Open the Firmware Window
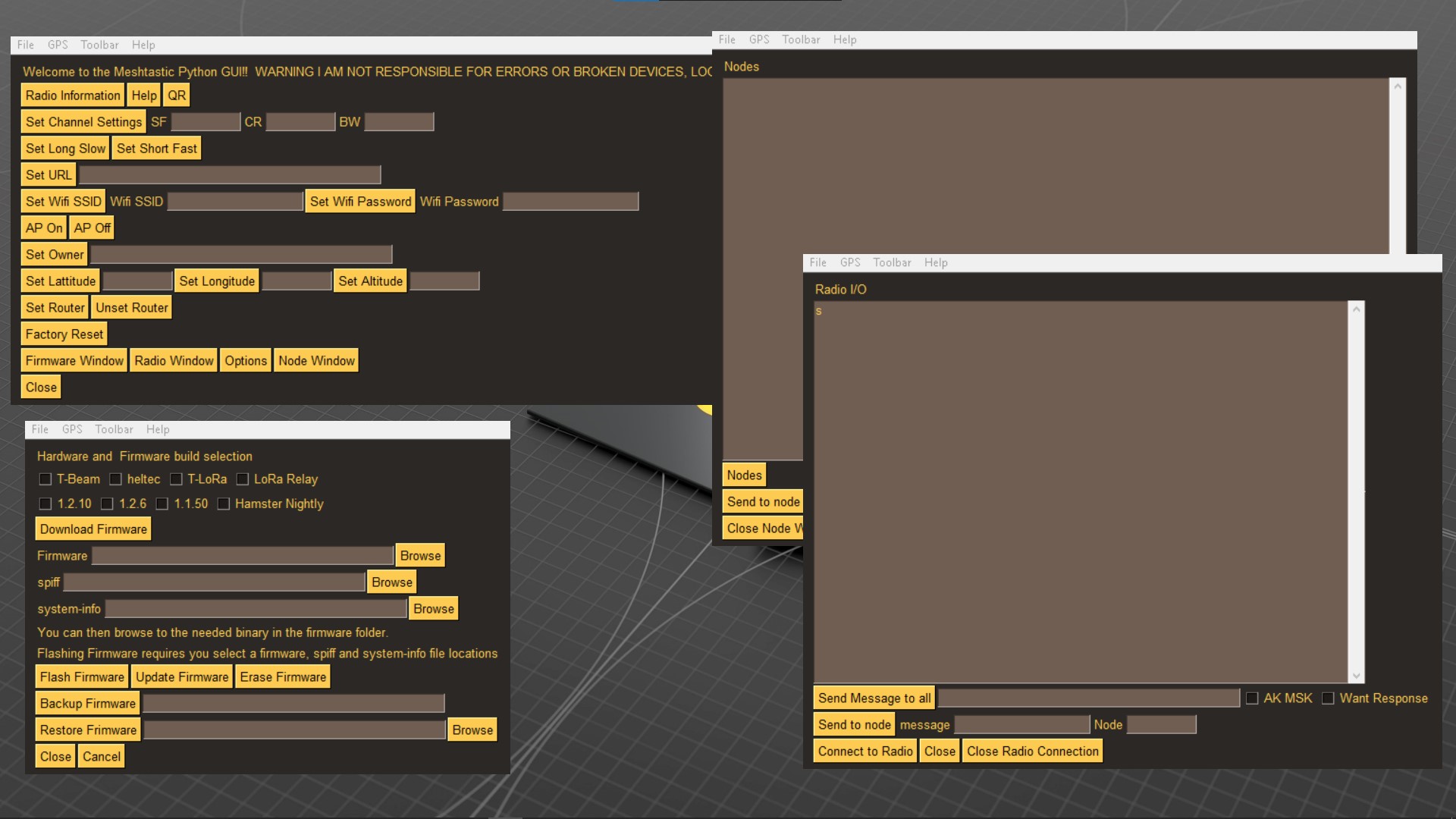Screen dimensions: 1456x819 74,360
